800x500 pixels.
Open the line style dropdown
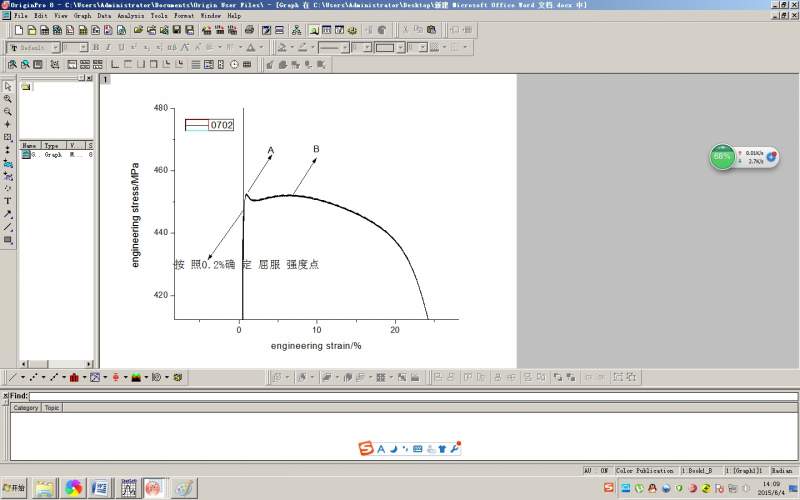point(345,47)
